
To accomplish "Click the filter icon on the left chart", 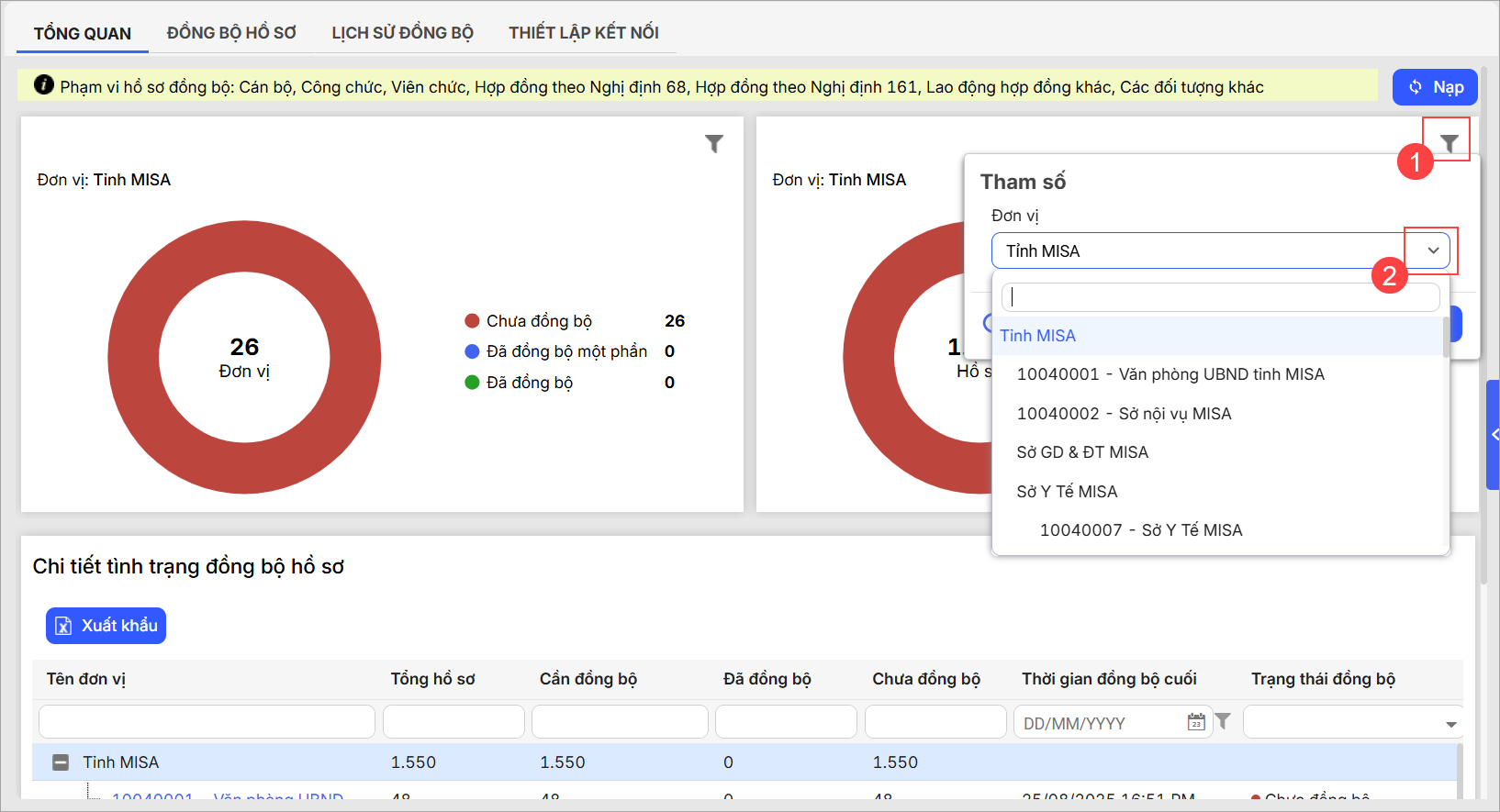I will point(713,144).
